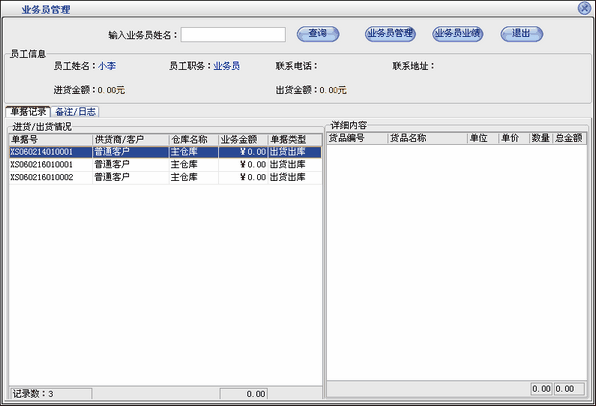Viewport: 596px width, 406px height.
Task: Select row XS060216010001
Action: 165,165
